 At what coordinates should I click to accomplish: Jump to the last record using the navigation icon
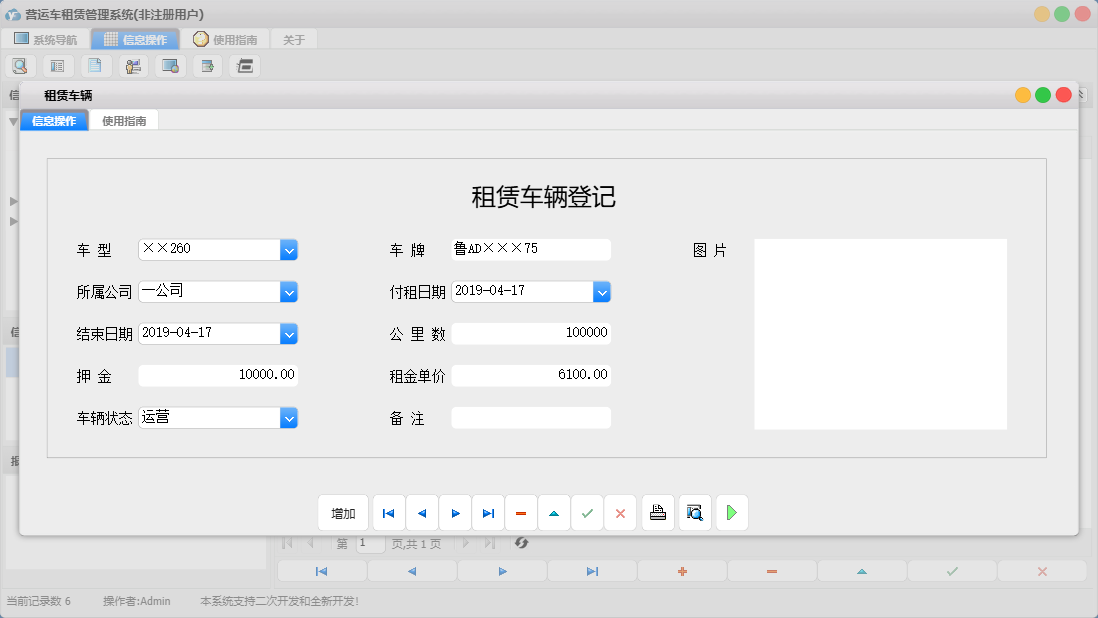pos(488,512)
